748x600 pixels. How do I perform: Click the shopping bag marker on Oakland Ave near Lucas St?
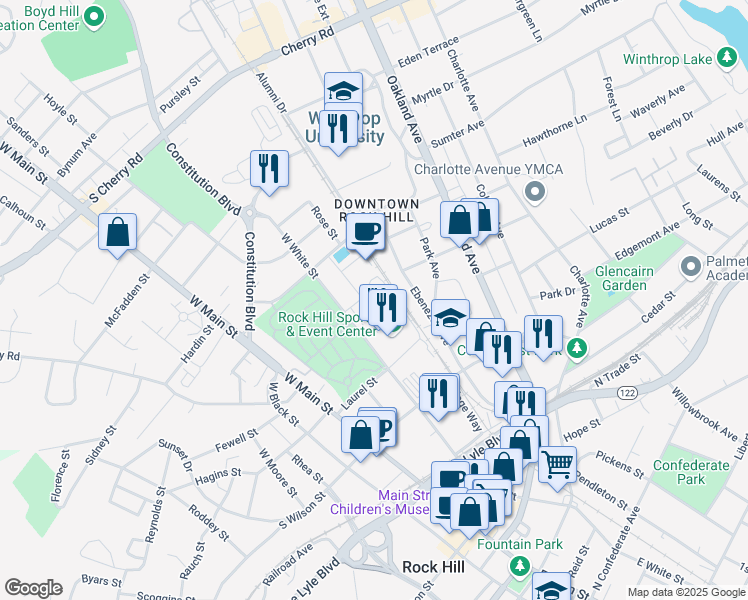(x=459, y=223)
